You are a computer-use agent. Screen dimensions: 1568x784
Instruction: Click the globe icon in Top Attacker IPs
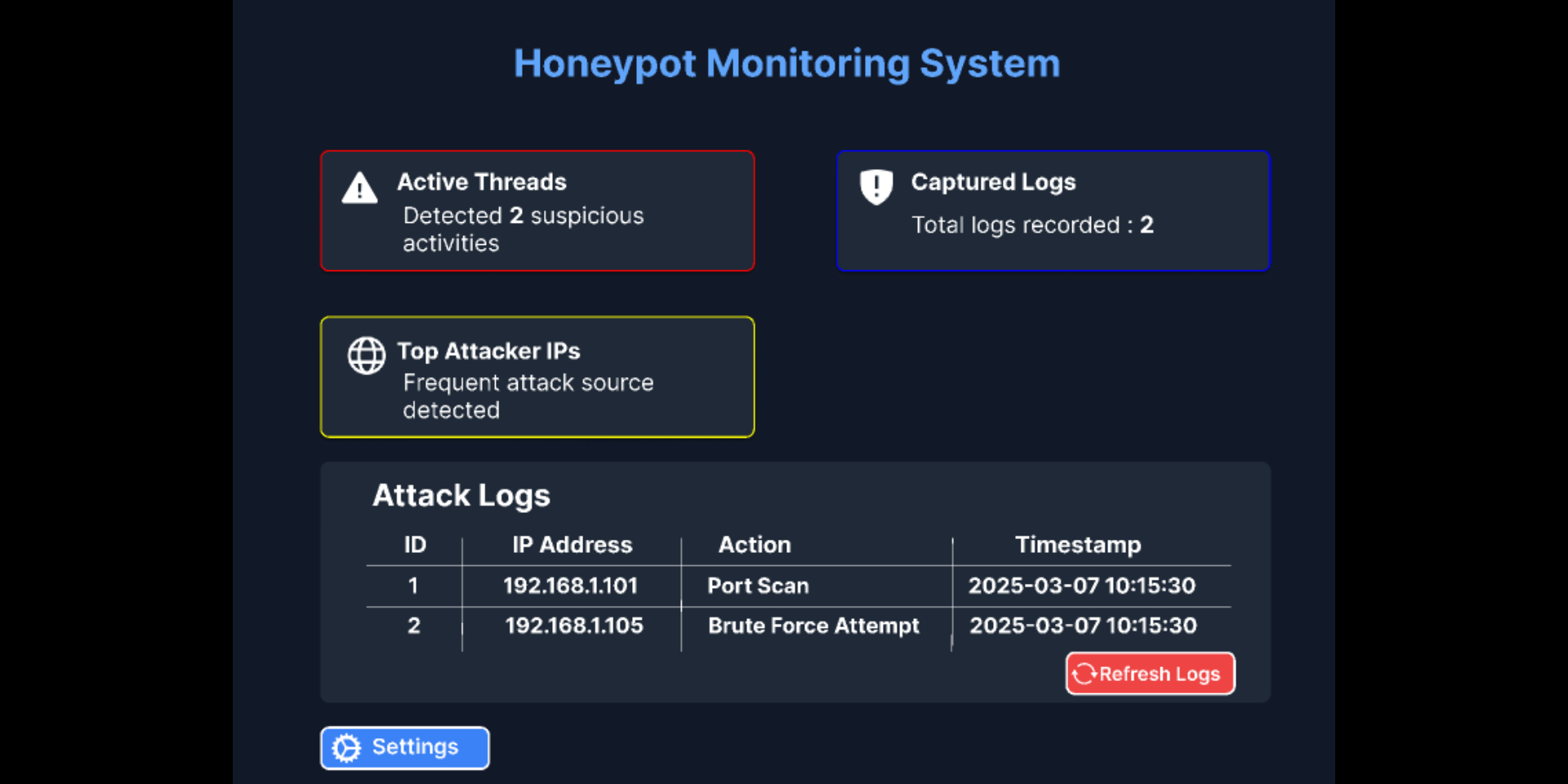tap(367, 356)
